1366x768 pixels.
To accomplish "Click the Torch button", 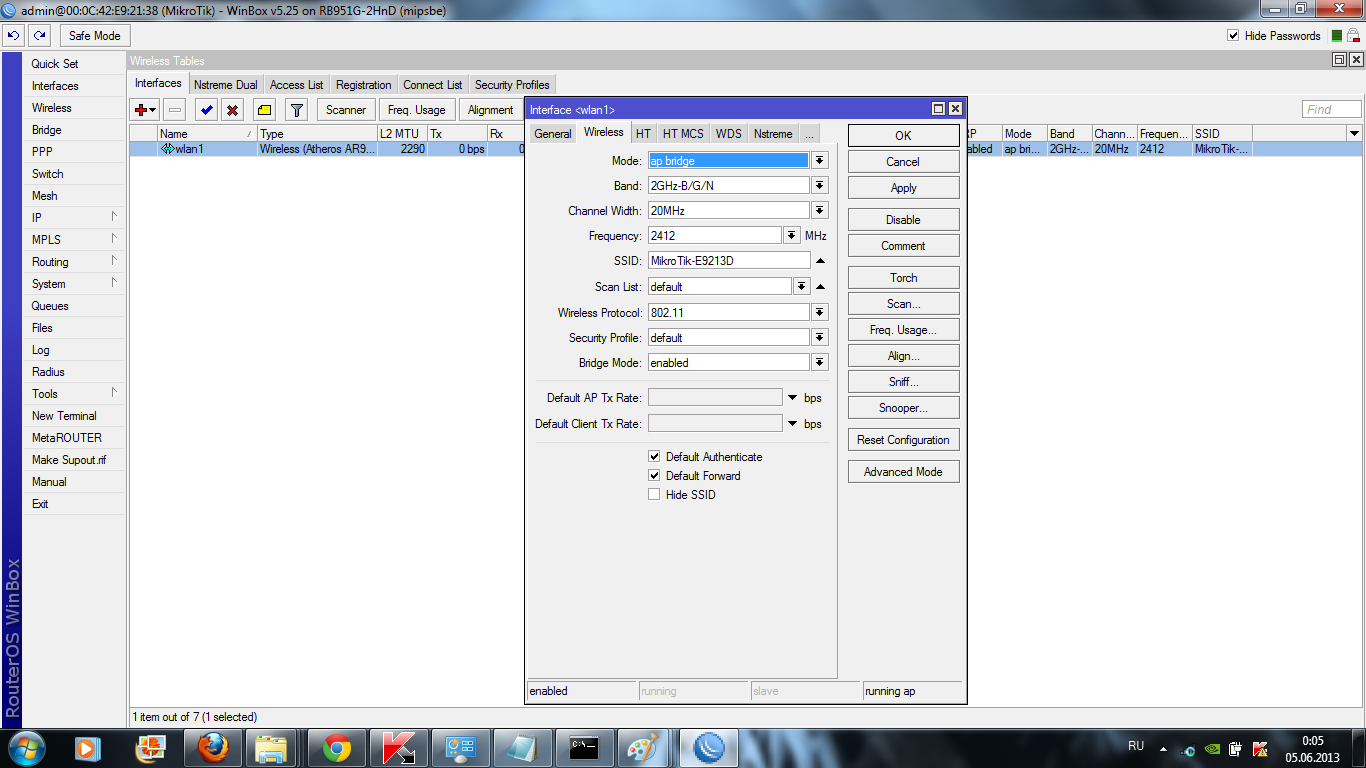I will click(903, 278).
